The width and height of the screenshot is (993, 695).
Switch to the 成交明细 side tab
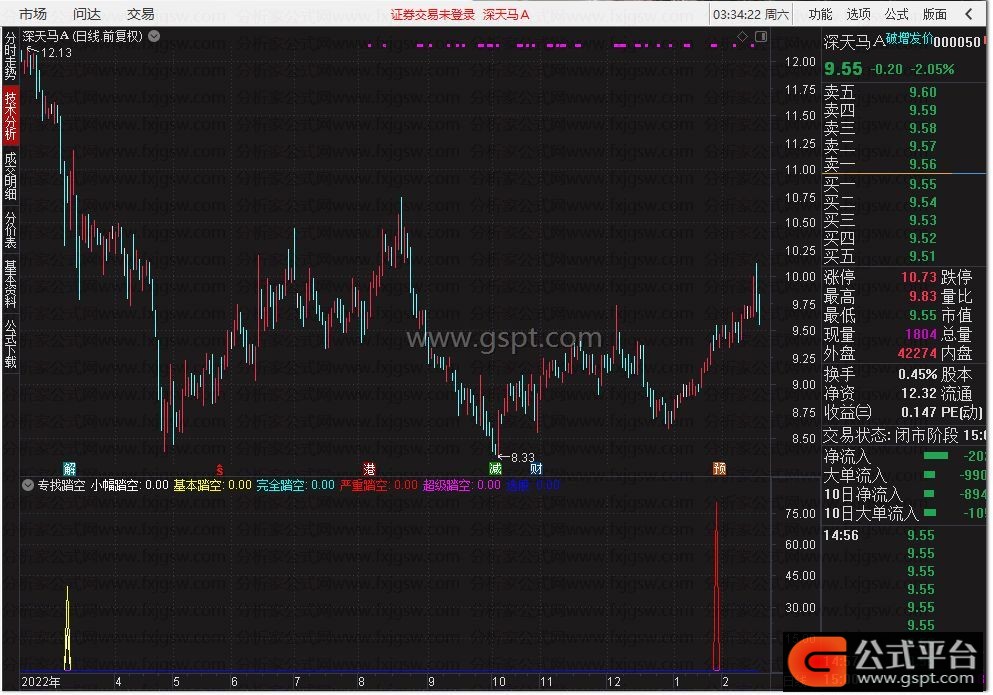click(x=11, y=177)
